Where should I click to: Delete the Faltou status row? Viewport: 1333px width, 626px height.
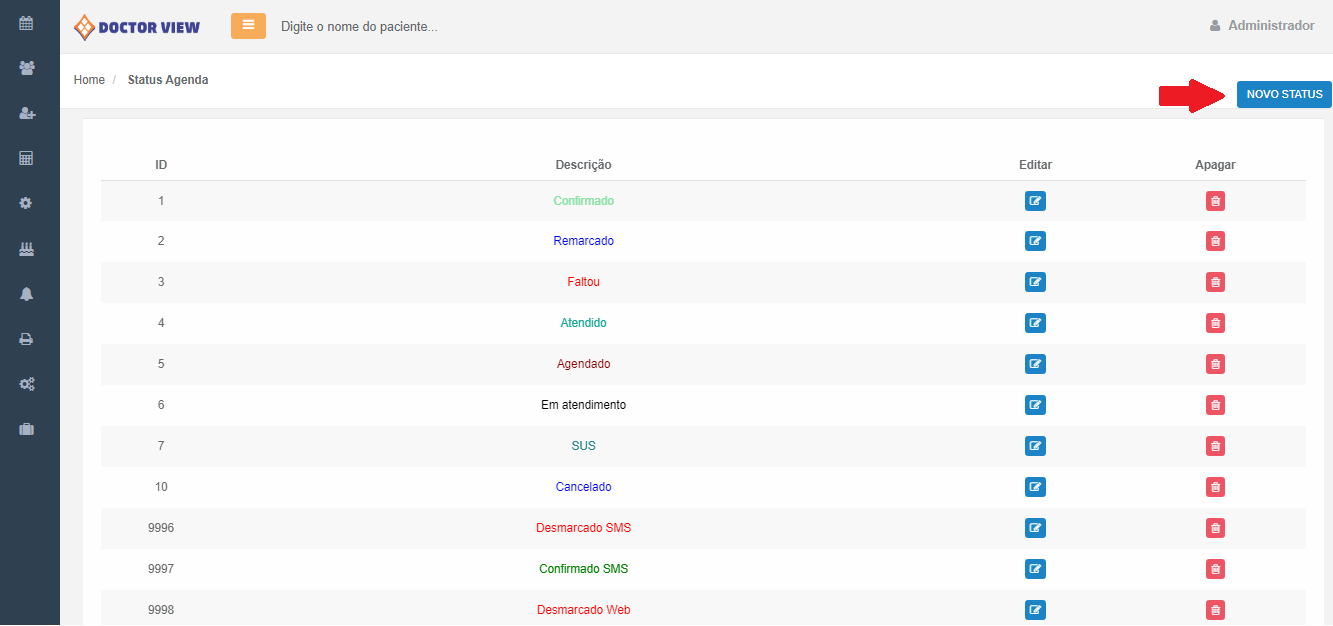[1215, 282]
